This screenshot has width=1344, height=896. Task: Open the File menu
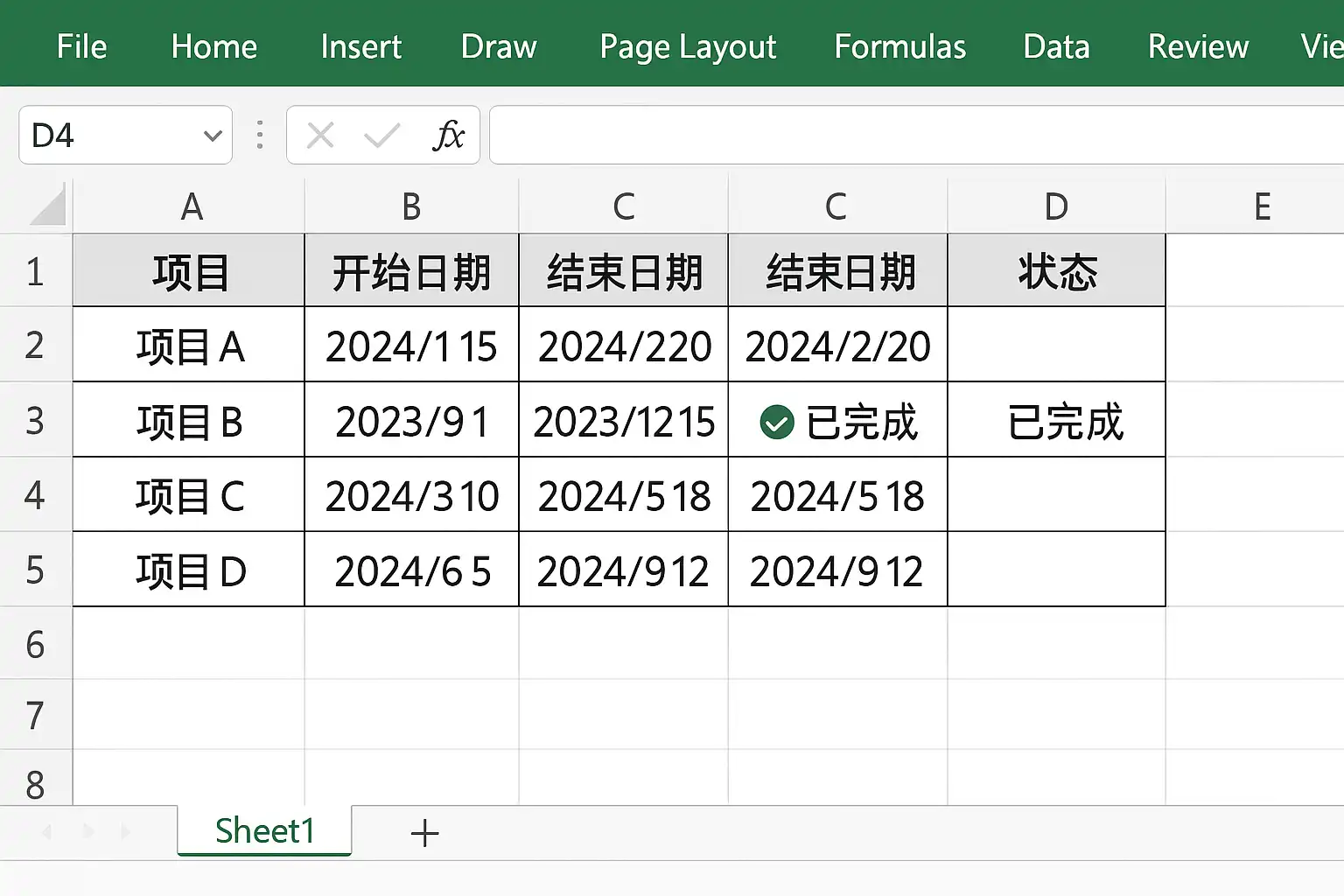[x=81, y=46]
